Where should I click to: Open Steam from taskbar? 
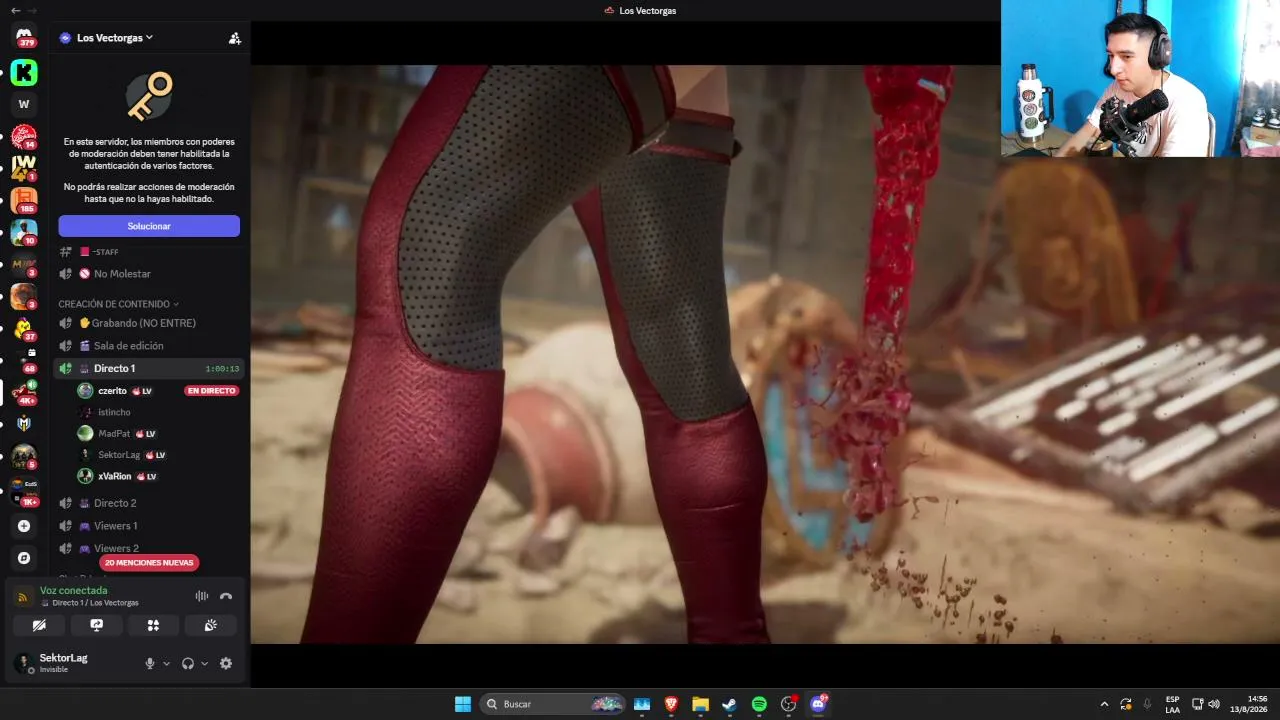pyautogui.click(x=729, y=704)
